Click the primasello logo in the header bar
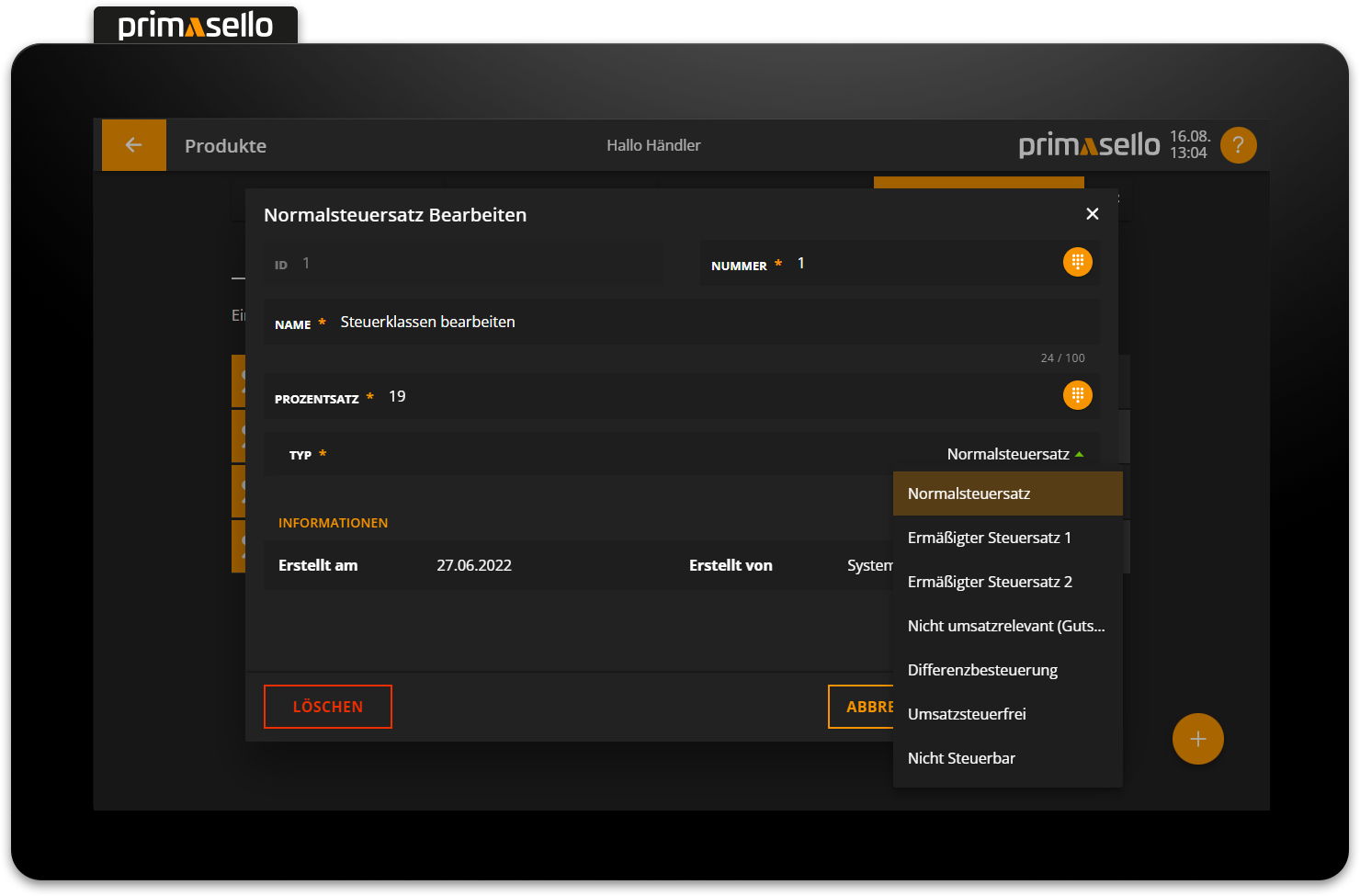1360x896 pixels. coord(1089,145)
